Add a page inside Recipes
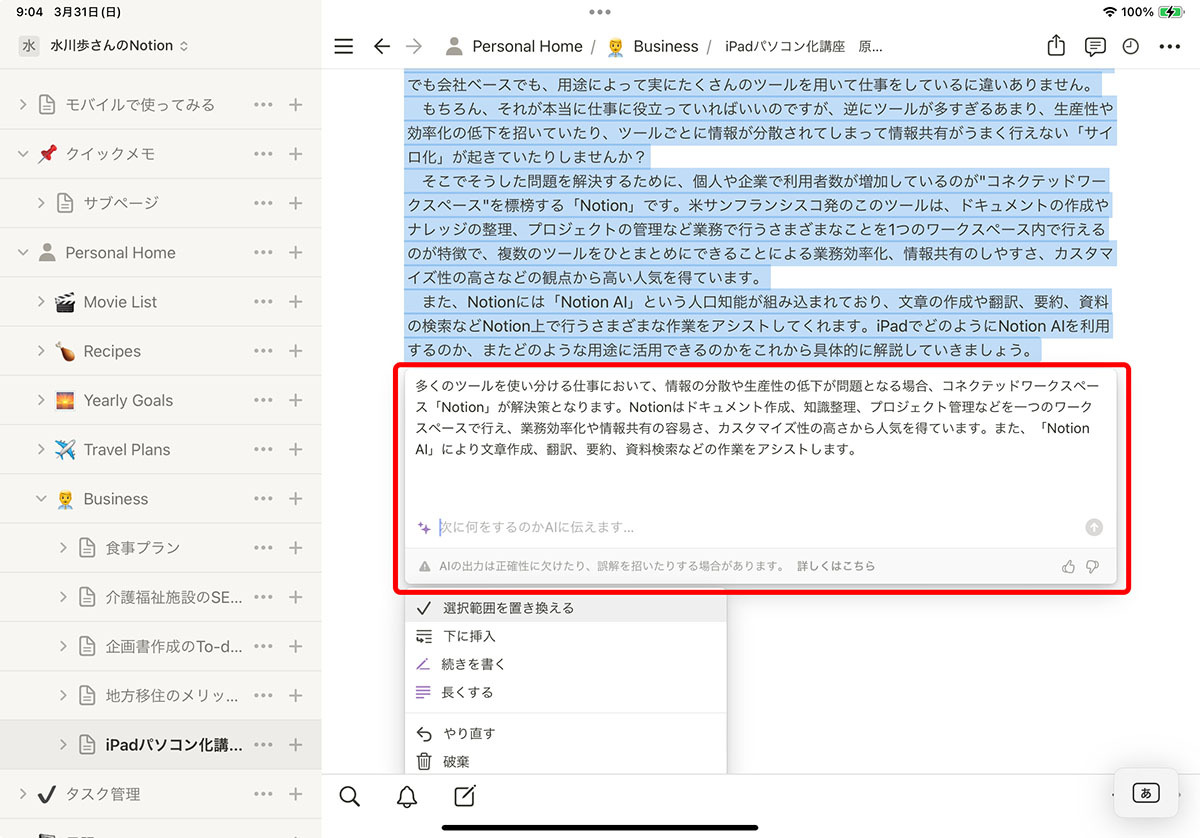 coord(296,350)
